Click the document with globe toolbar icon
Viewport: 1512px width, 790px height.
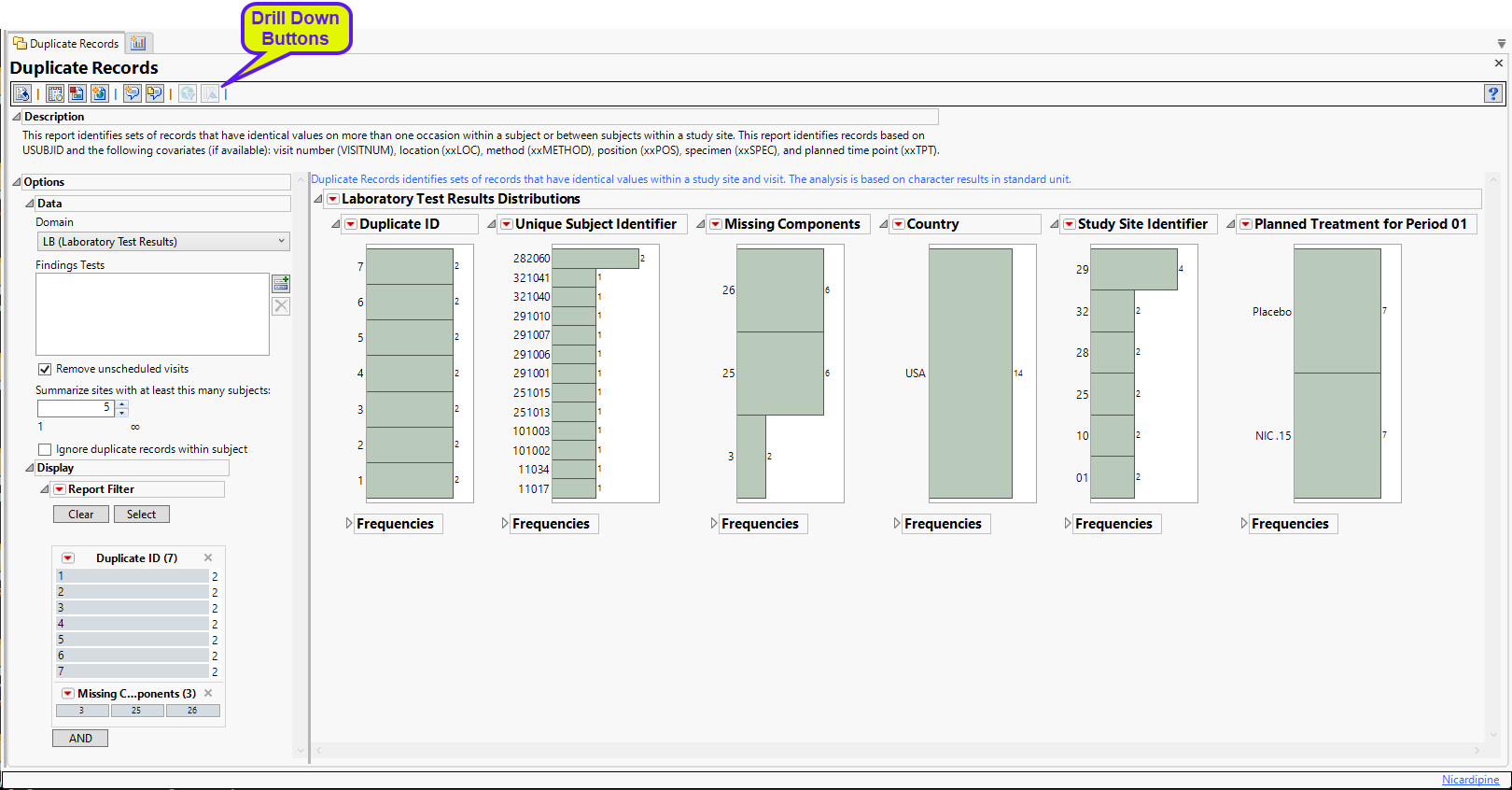click(99, 93)
